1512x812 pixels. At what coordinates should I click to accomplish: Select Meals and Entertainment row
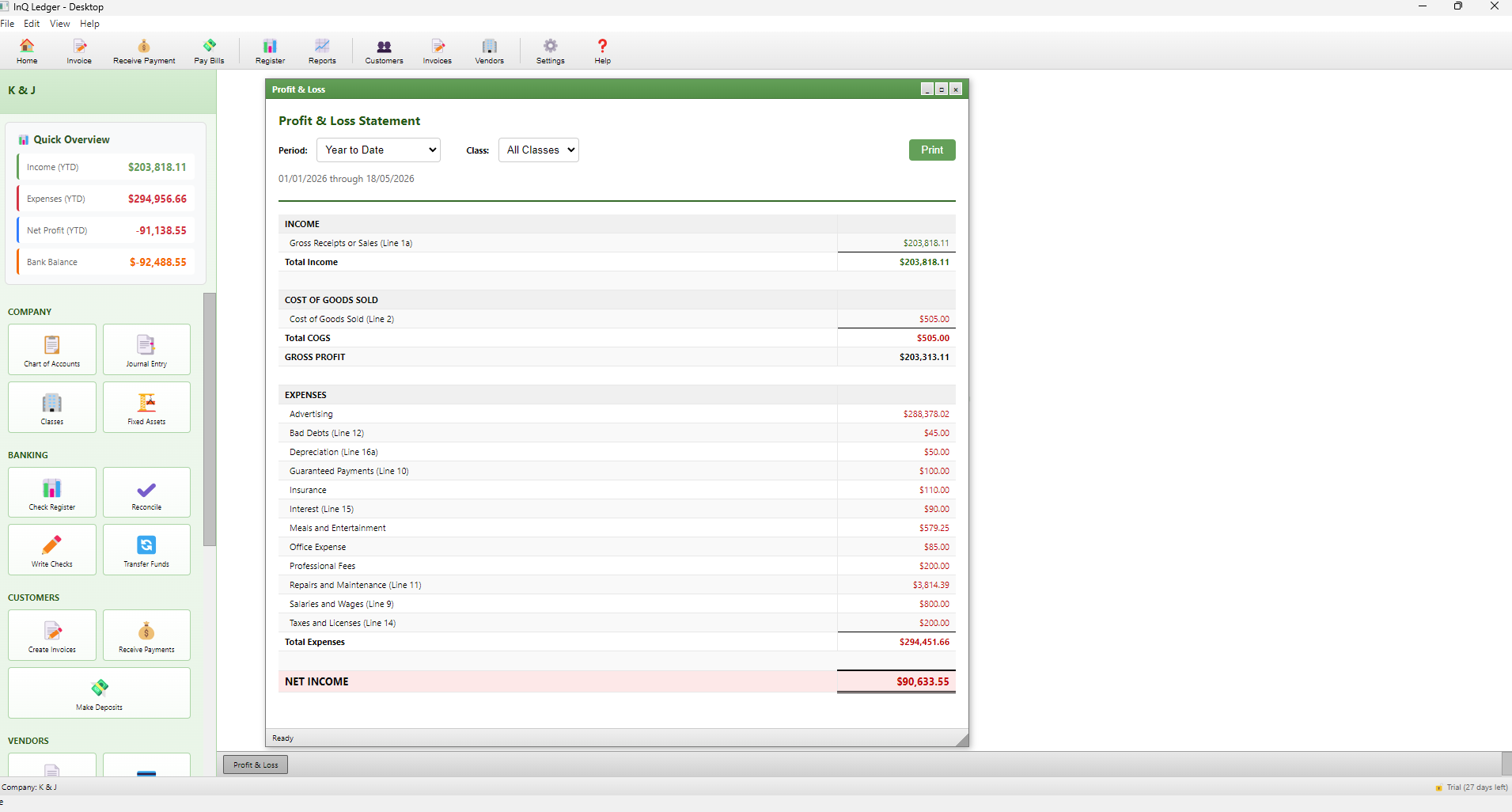[617, 528]
